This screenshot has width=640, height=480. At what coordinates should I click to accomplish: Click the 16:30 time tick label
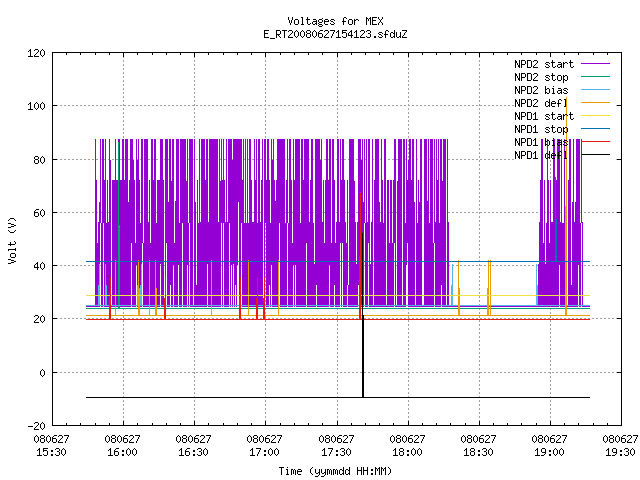click(193, 452)
